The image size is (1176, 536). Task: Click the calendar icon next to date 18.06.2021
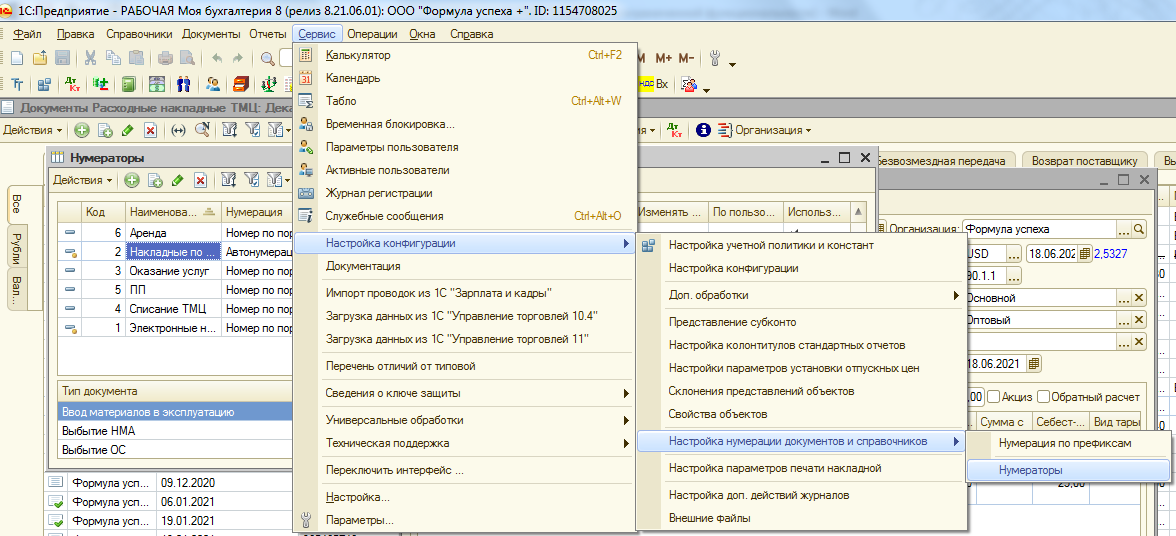(x=1033, y=363)
